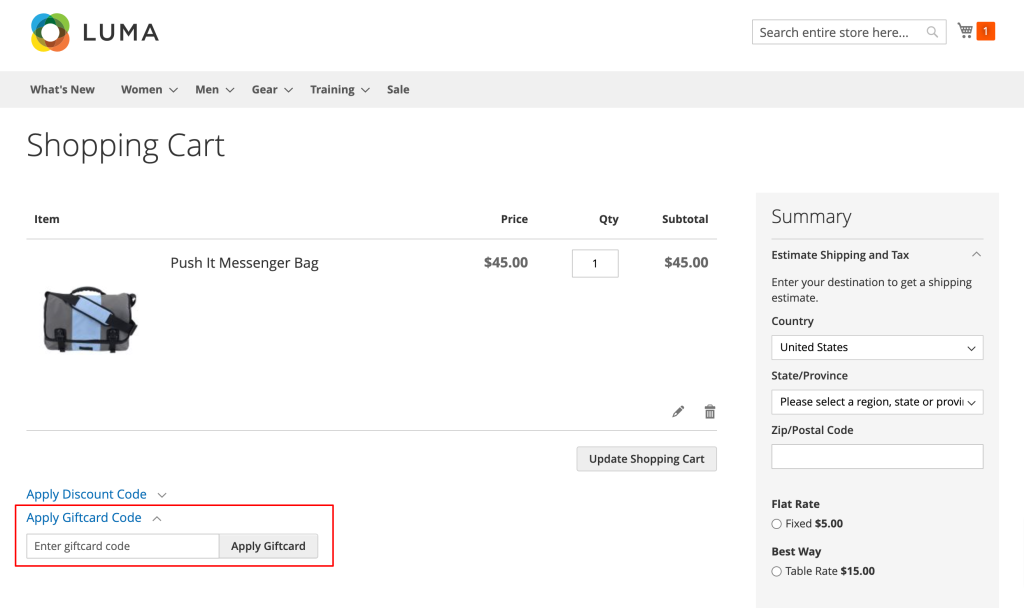Open the mini cart icon
Image resolution: width=1024 pixels, height=608 pixels.
pos(965,31)
